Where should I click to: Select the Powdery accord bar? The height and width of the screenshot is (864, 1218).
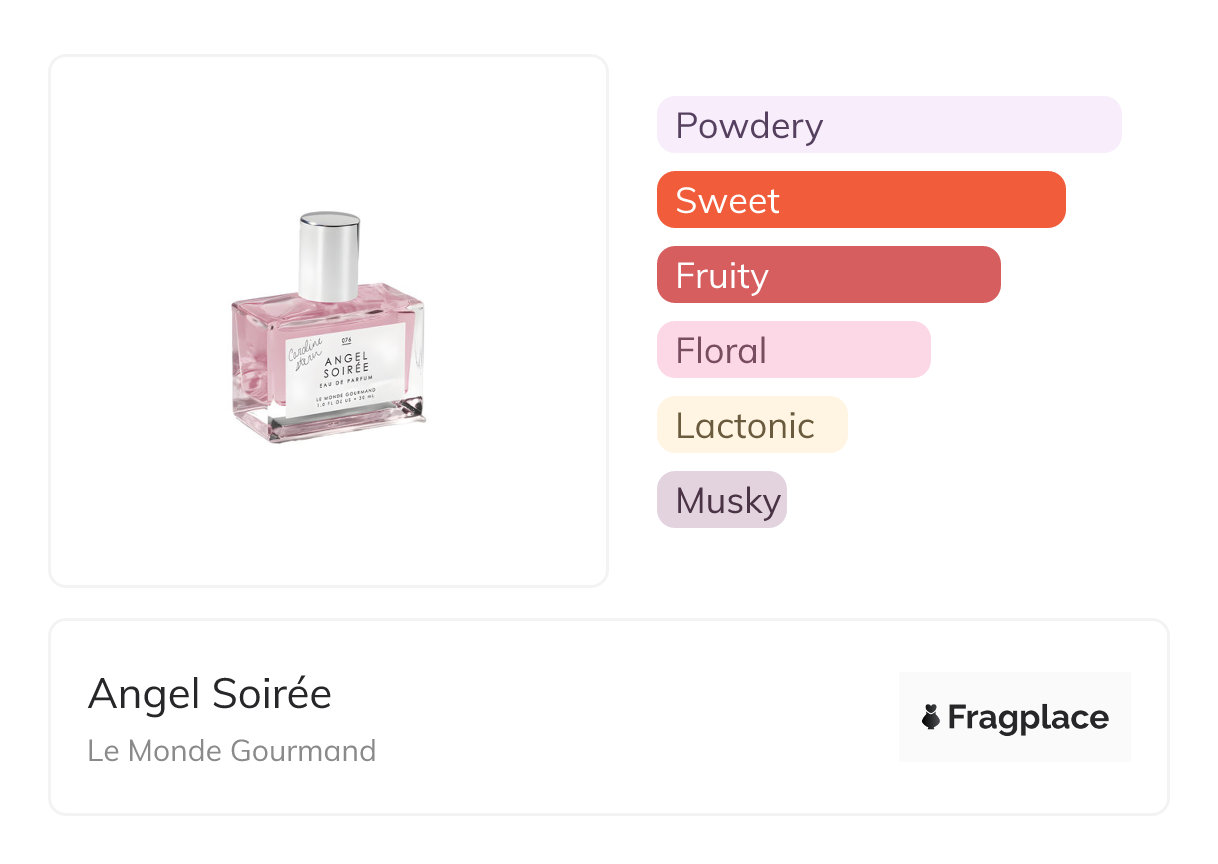click(888, 125)
